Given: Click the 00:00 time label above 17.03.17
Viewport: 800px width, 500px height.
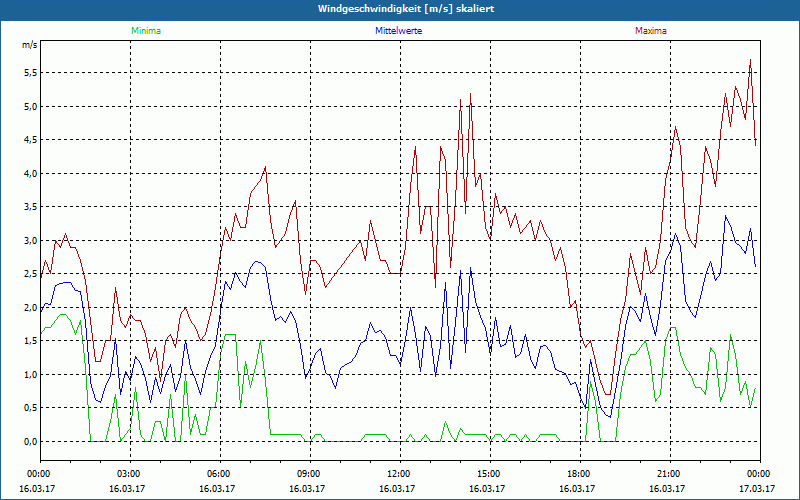Looking at the screenshot, I should coord(758,474).
